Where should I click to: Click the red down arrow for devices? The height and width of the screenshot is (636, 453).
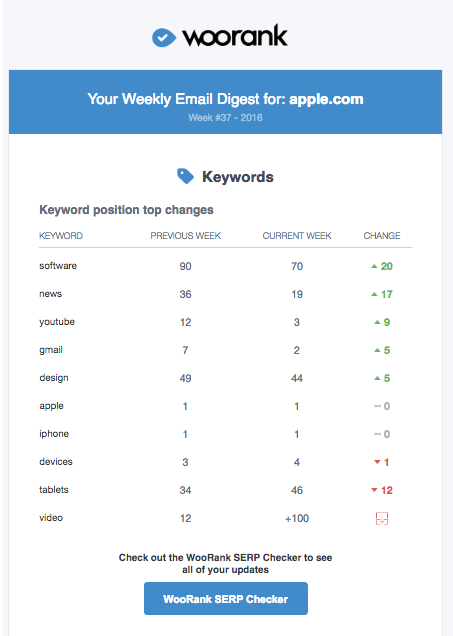pos(377,462)
